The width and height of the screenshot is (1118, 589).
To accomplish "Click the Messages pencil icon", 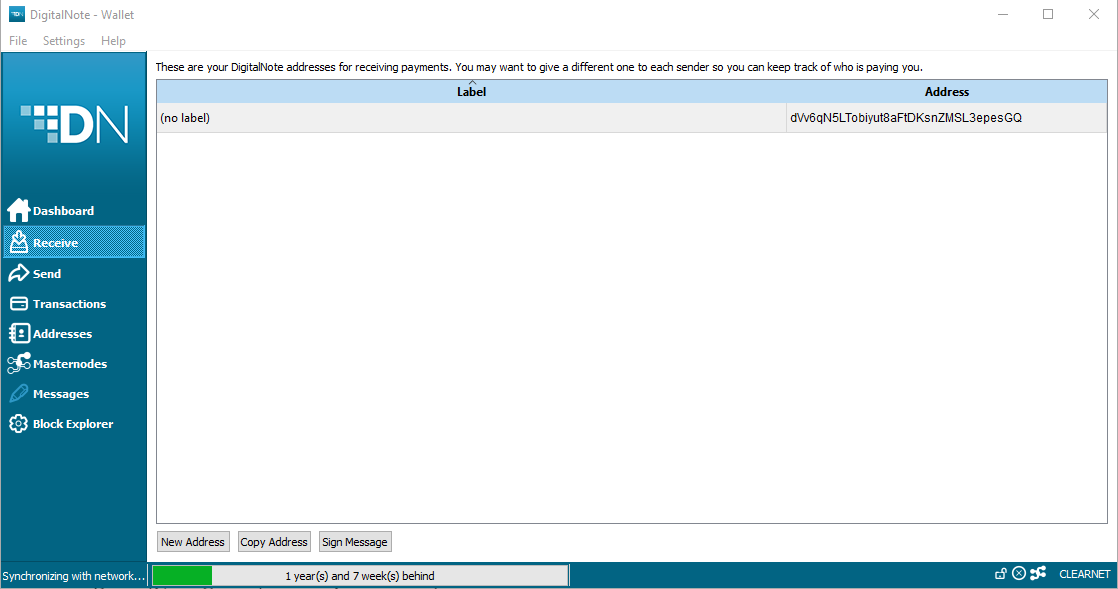I will point(19,394).
